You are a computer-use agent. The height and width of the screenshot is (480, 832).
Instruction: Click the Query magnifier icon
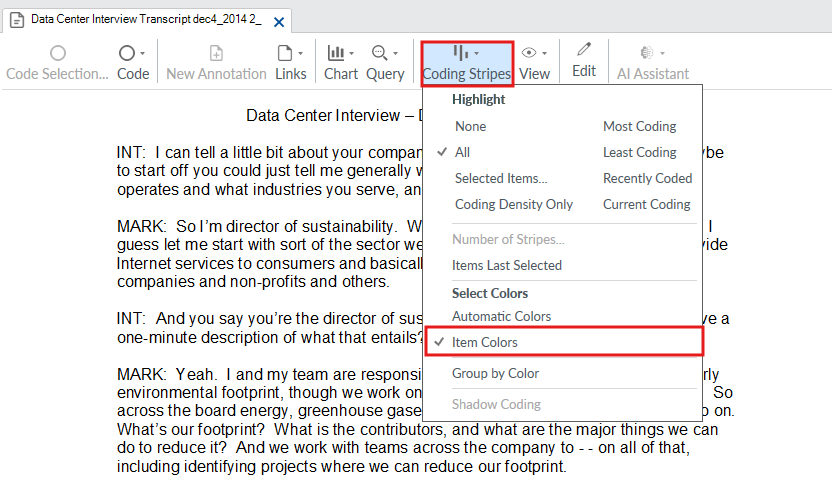click(x=379, y=53)
